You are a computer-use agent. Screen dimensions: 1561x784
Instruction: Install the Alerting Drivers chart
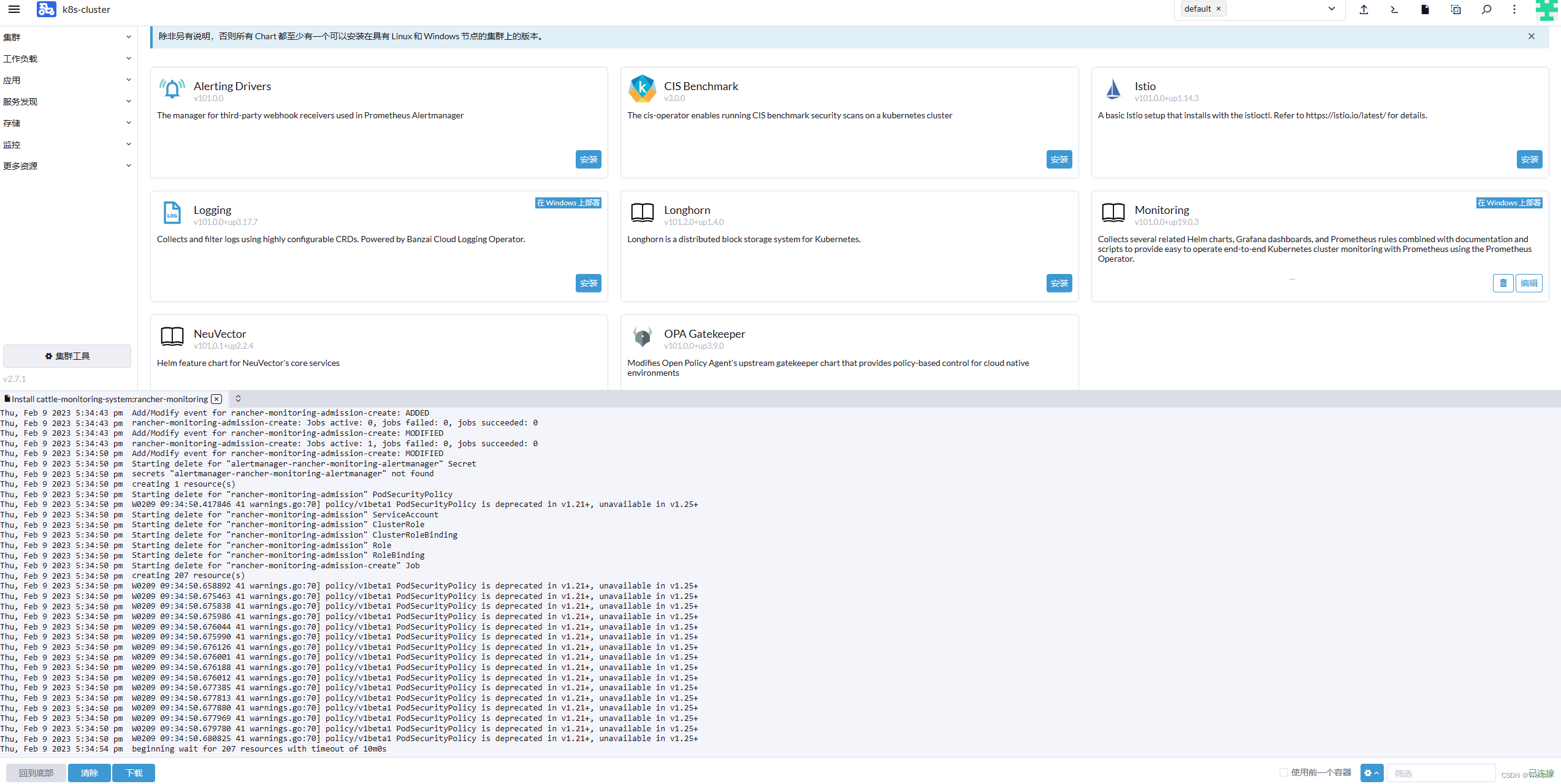coord(588,159)
